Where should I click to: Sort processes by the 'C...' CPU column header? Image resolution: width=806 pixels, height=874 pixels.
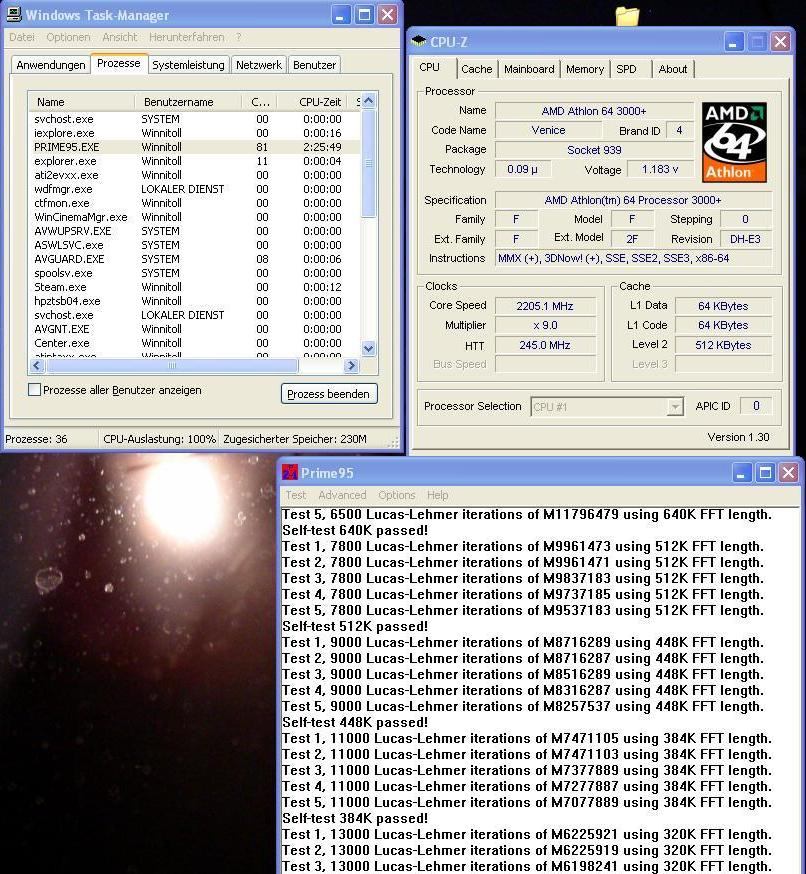(259, 102)
